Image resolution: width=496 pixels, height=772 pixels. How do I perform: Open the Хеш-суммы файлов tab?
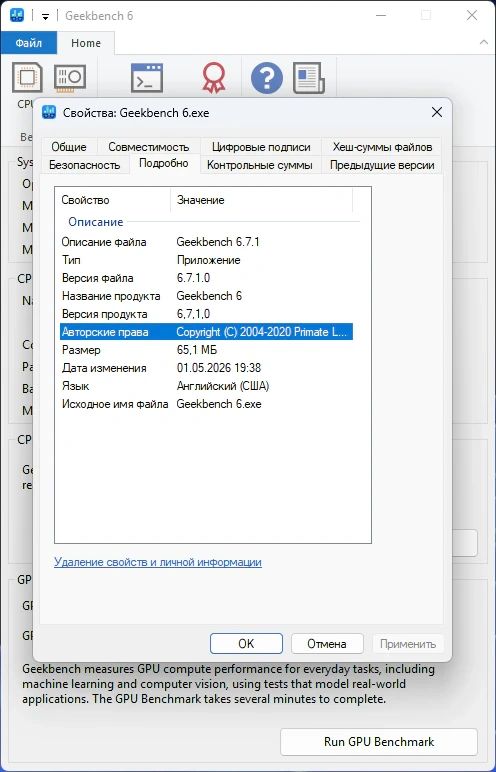[x=382, y=147]
